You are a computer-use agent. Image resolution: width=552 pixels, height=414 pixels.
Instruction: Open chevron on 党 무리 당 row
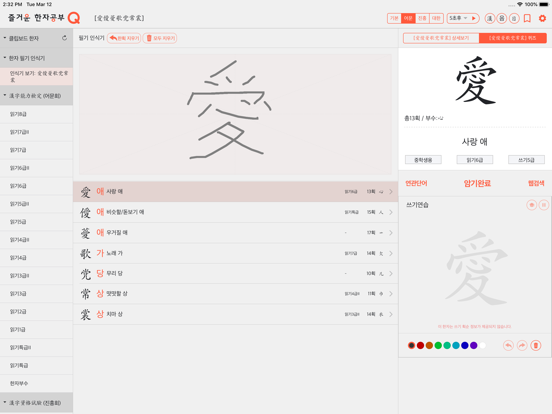click(391, 274)
